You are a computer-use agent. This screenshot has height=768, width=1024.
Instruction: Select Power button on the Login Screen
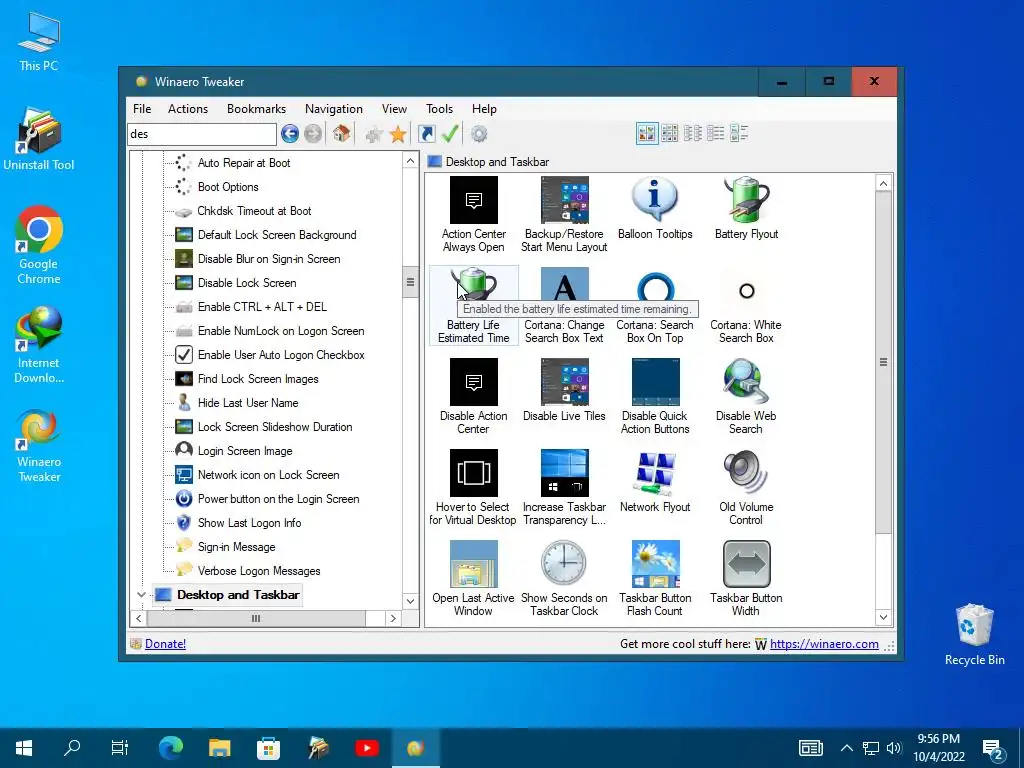(278, 499)
